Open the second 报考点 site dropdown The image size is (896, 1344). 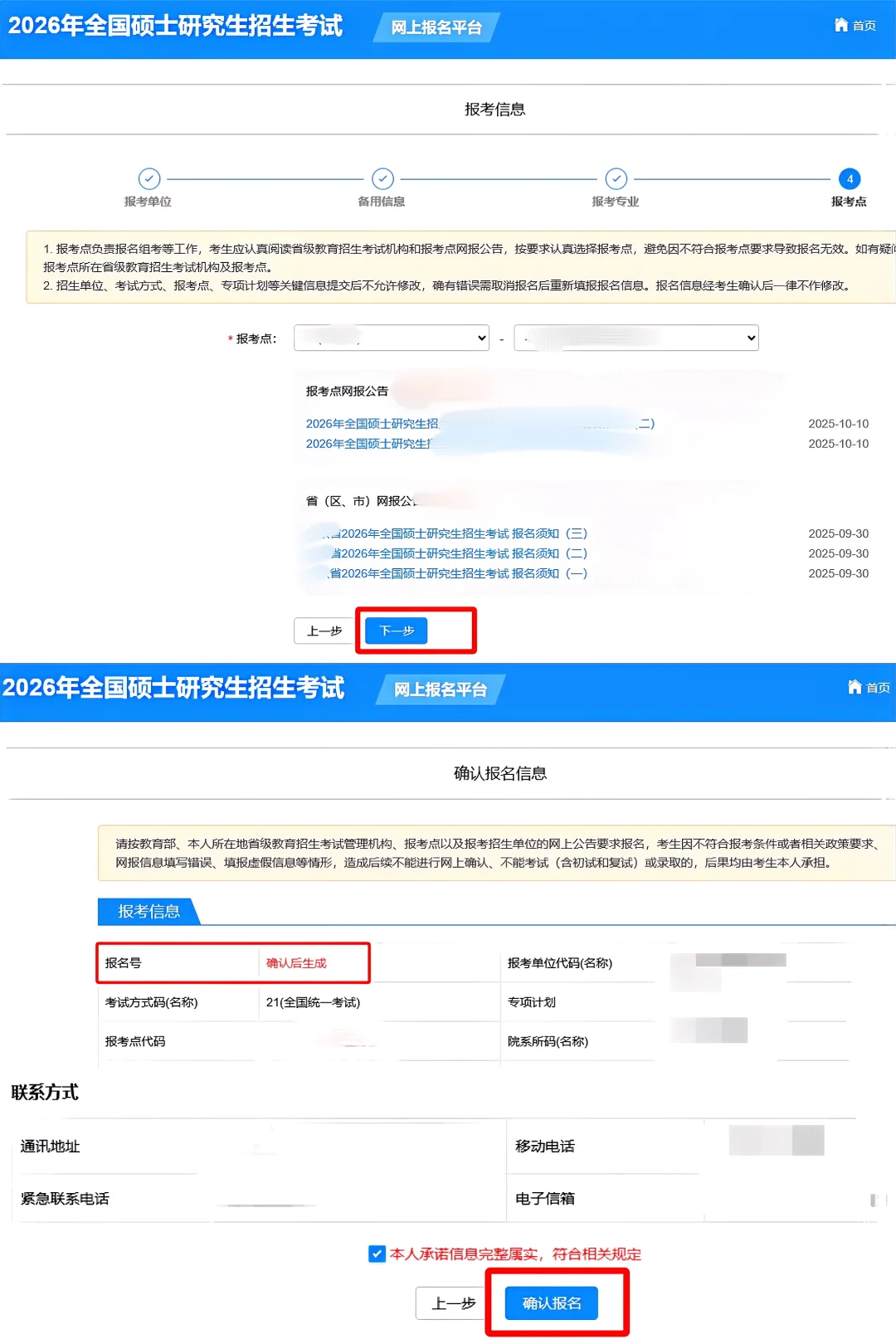coord(636,338)
